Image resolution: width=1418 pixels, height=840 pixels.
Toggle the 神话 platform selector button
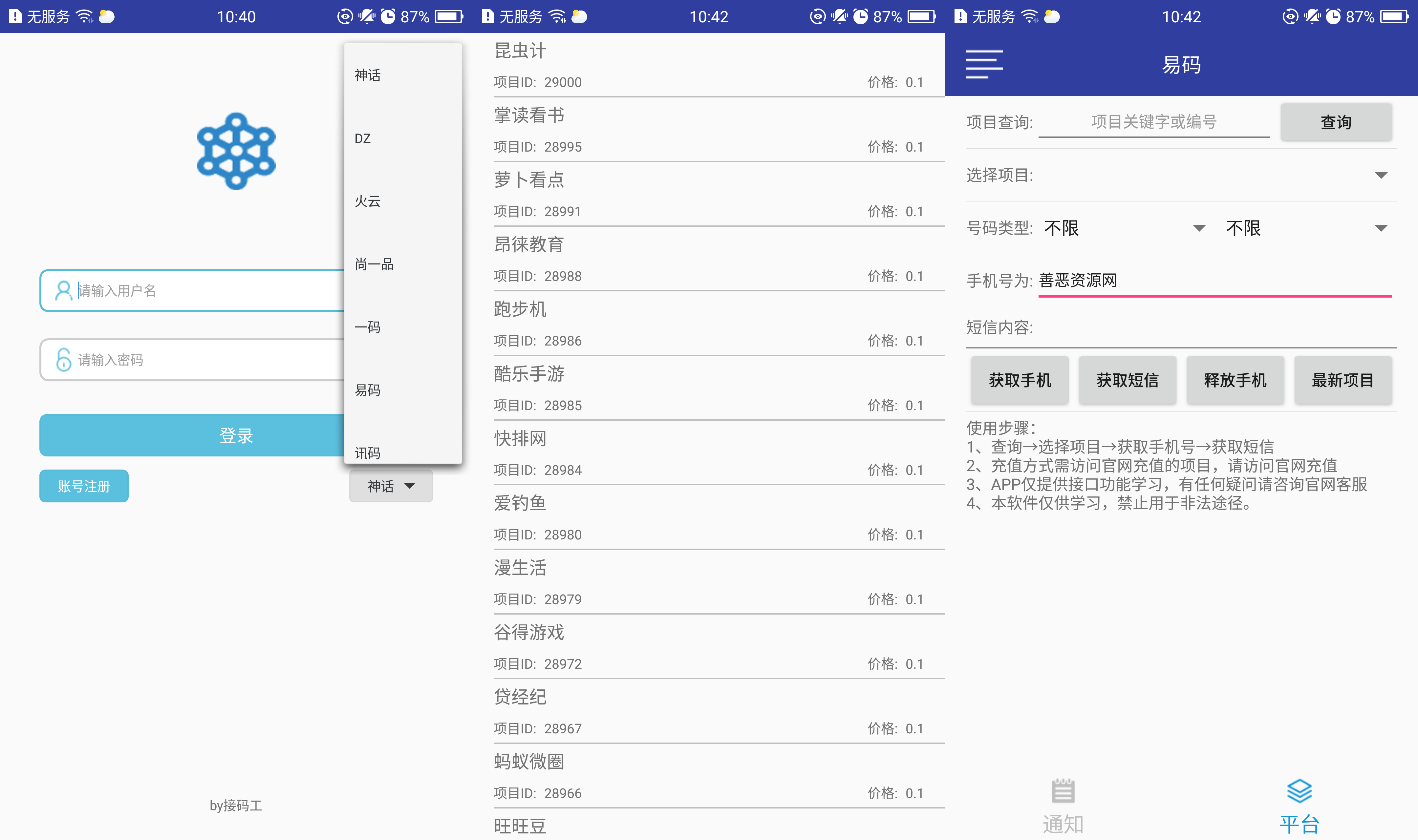click(x=391, y=486)
